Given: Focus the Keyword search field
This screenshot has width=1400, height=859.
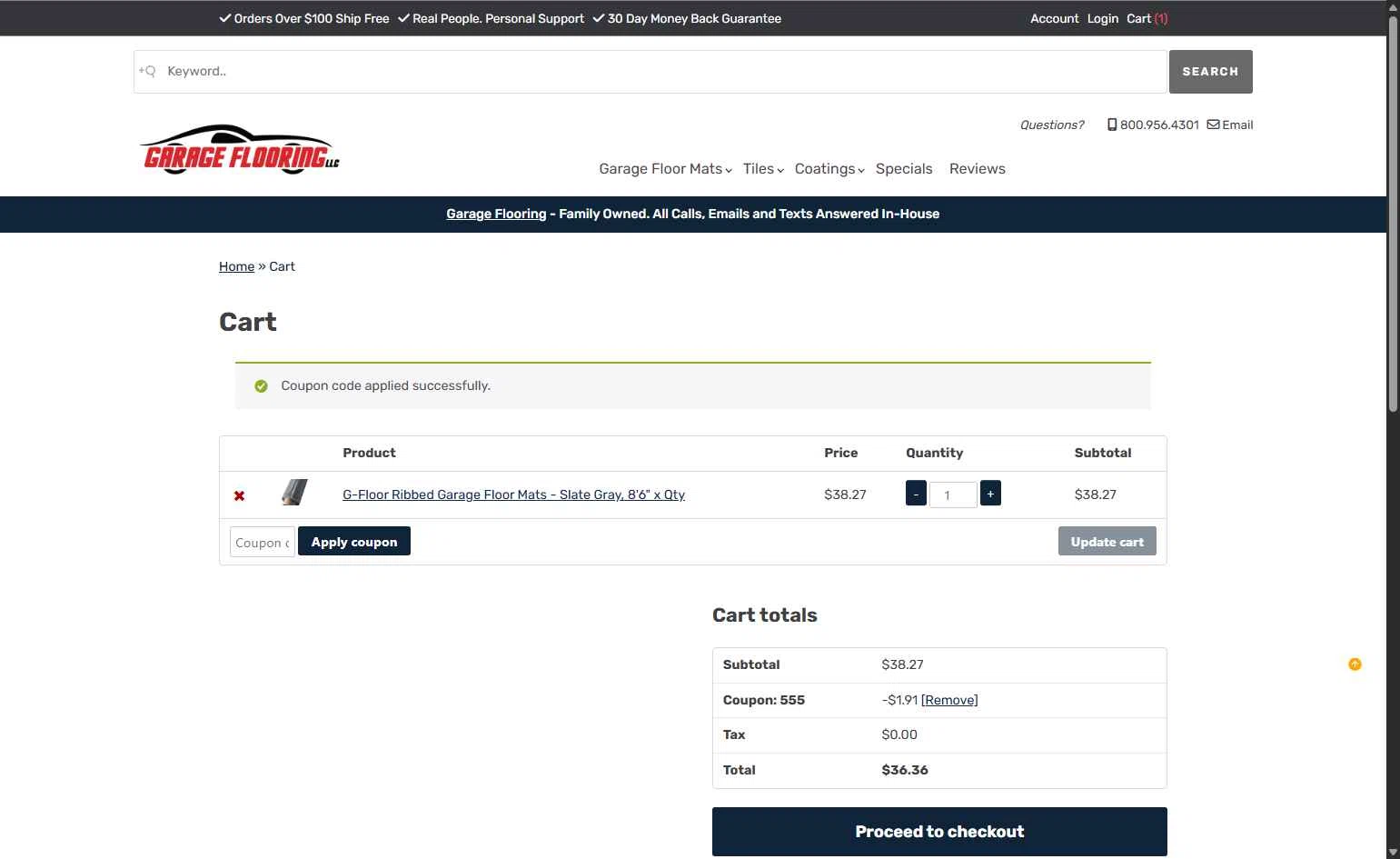Looking at the screenshot, I should (650, 72).
